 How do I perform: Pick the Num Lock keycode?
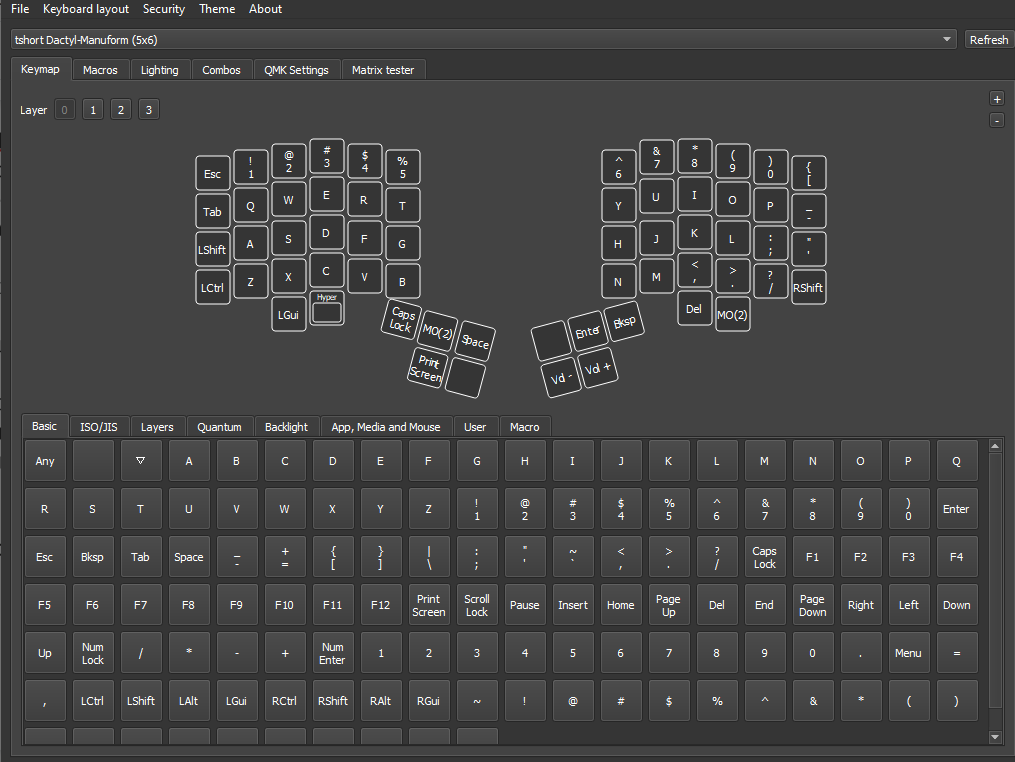click(93, 653)
